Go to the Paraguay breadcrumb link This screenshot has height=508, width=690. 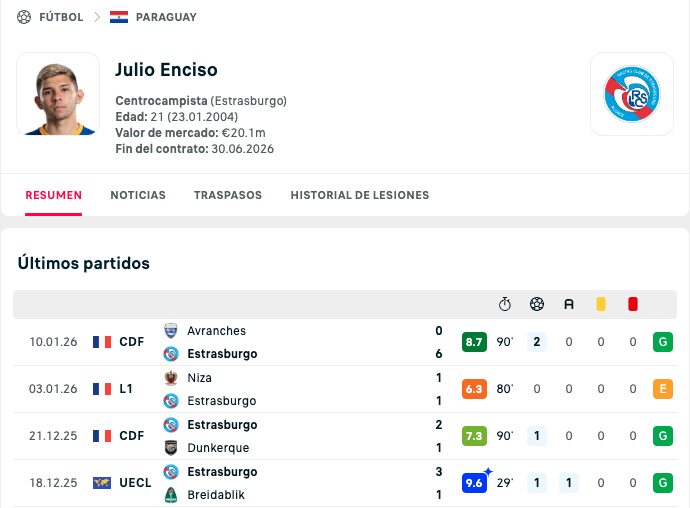click(x=166, y=17)
